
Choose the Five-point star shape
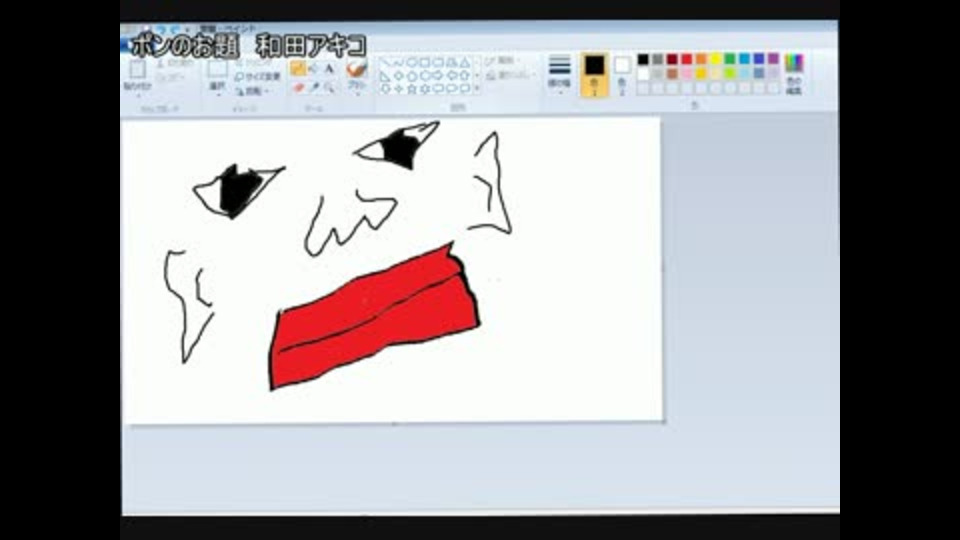[x=411, y=89]
